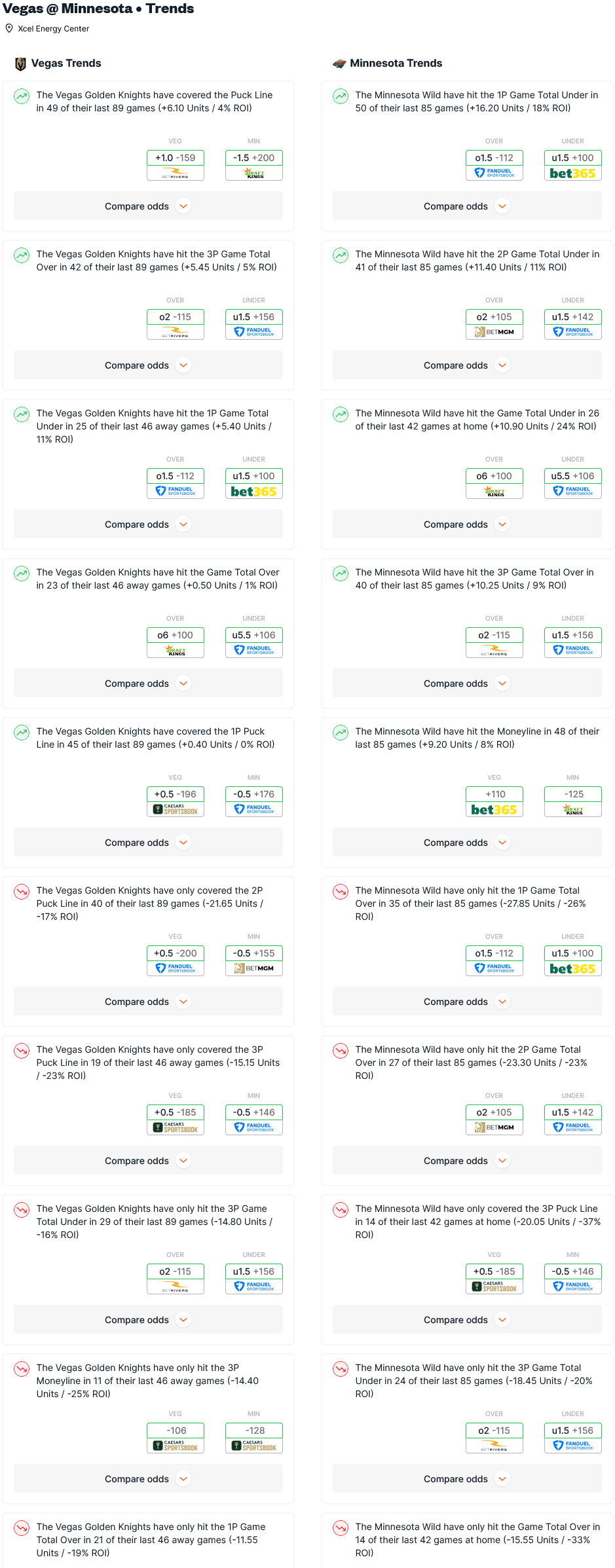
Task: Click the Minnesota Trends heading
Action: pos(396,64)
